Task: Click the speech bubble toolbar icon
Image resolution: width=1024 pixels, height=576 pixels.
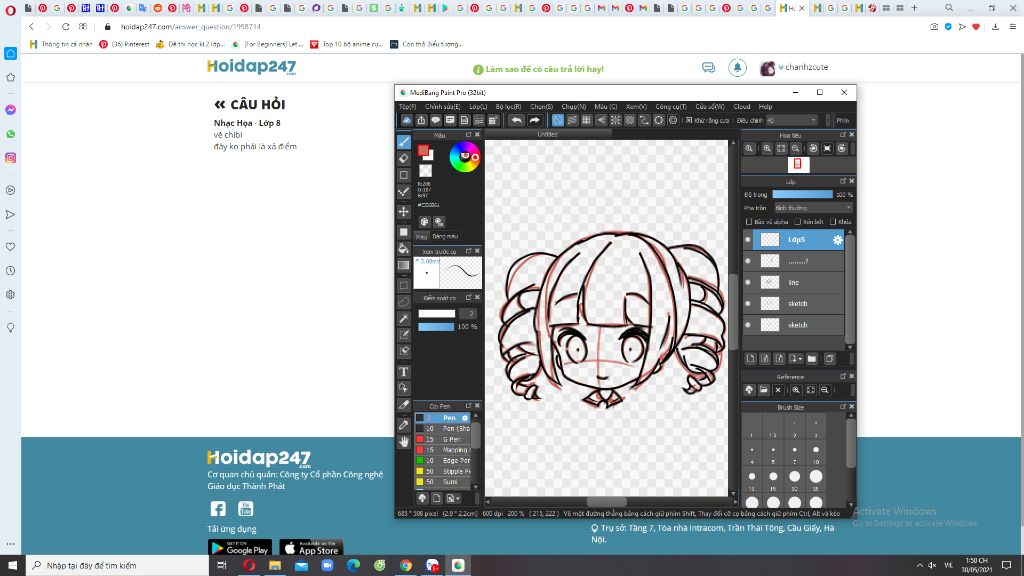Action: (x=436, y=120)
